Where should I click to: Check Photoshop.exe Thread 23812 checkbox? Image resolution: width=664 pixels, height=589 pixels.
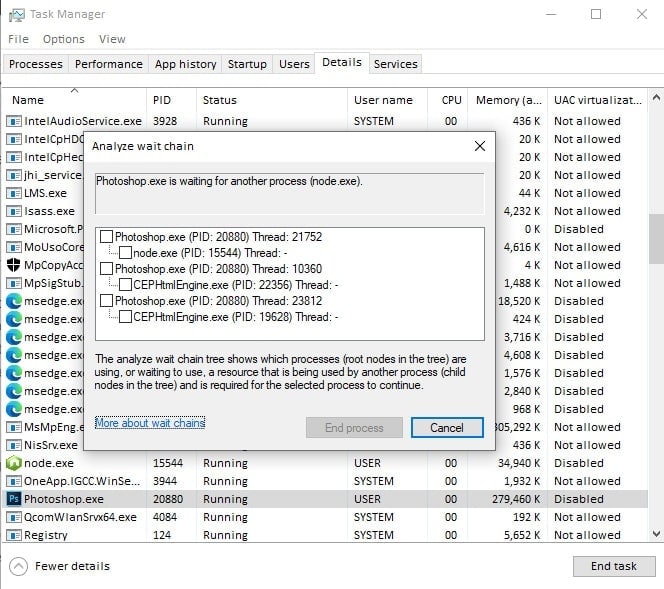coord(106,301)
